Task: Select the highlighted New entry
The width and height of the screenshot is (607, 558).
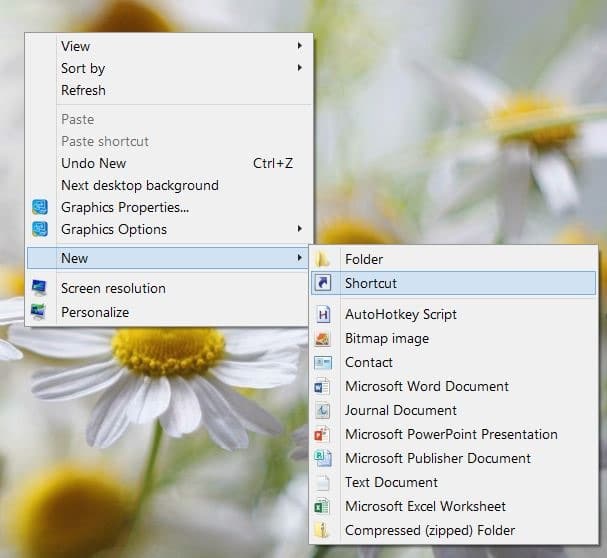Action: (x=169, y=258)
